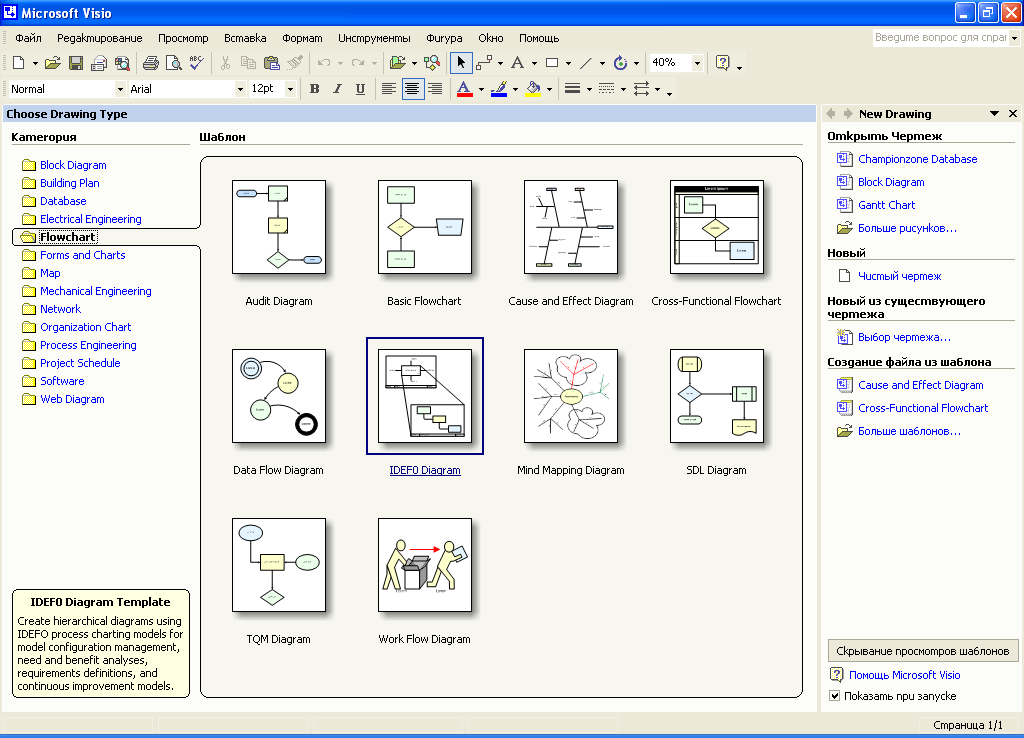
Task: Align text left
Action: [x=389, y=89]
